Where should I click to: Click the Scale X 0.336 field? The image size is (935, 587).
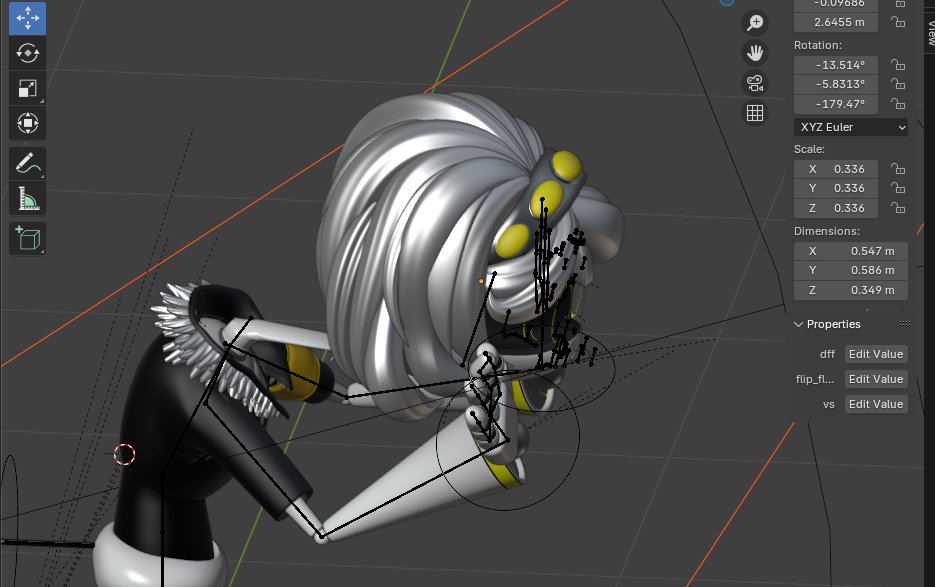coord(835,169)
